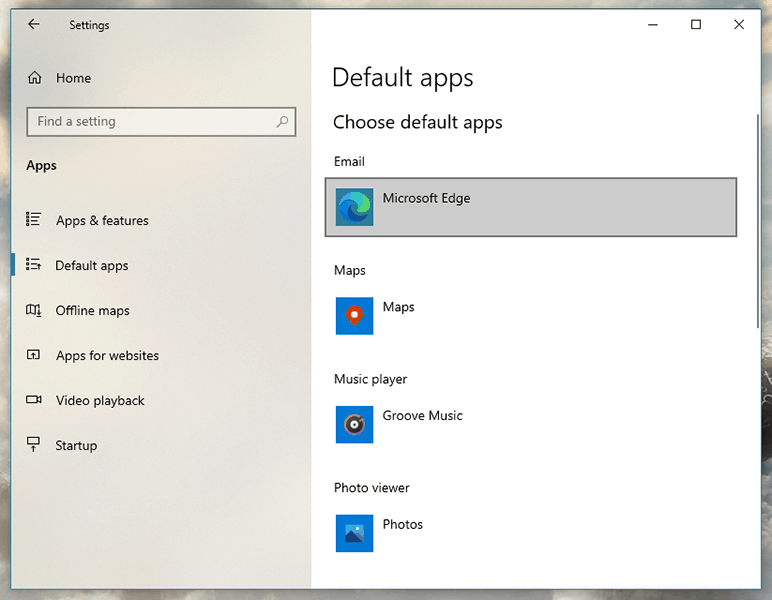Focus the Find a setting field
The image size is (772, 600).
tap(161, 122)
